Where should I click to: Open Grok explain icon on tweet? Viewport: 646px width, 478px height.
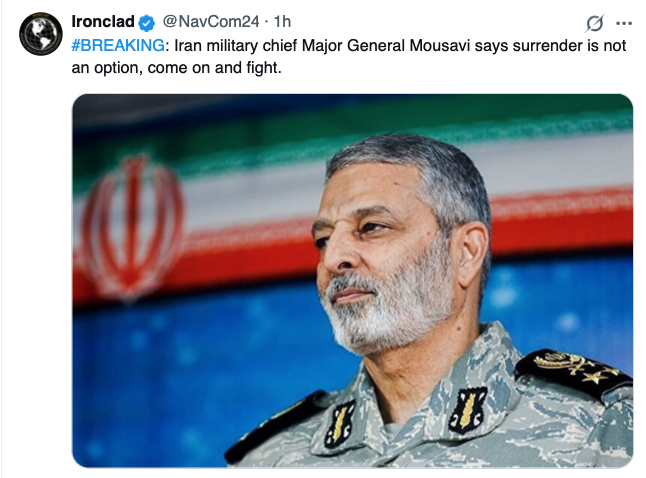tap(594, 23)
